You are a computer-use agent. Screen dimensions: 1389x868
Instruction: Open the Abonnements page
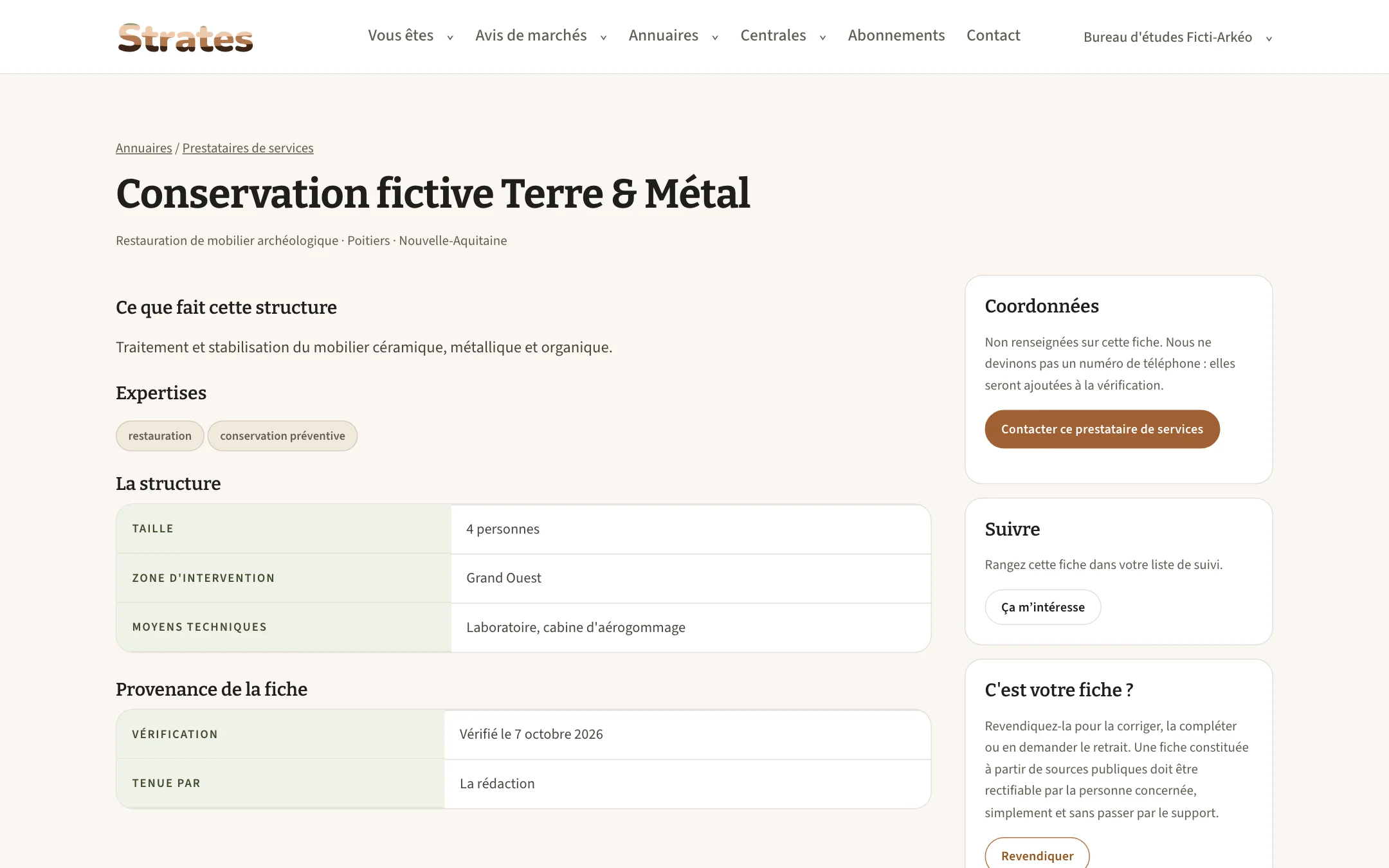point(896,35)
